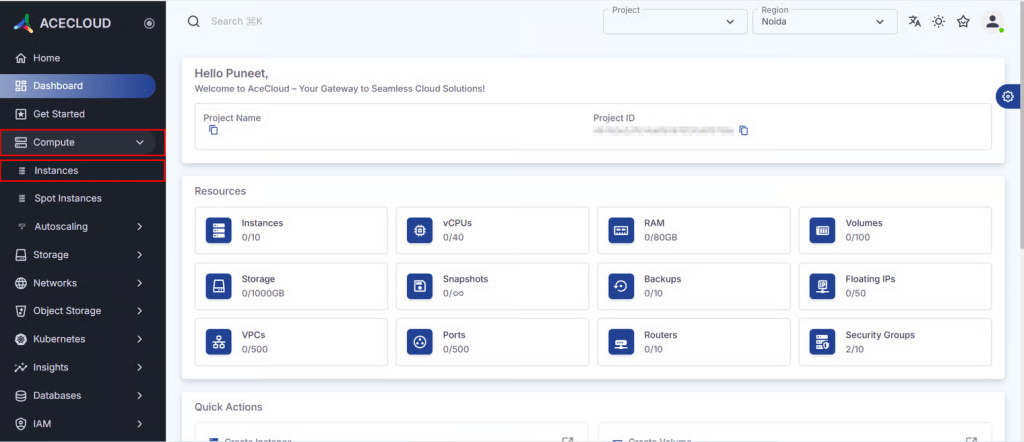Open the Project dropdown

coord(675,22)
